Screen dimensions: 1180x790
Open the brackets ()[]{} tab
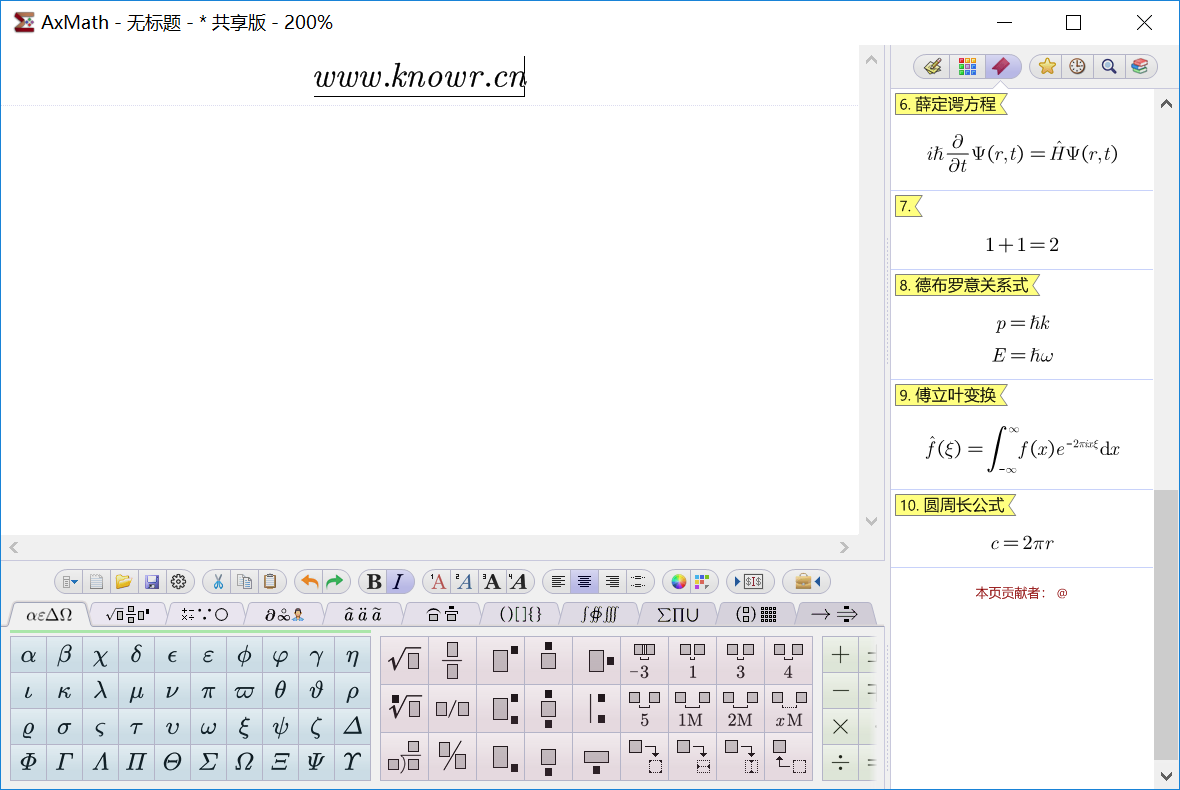pyautogui.click(x=520, y=615)
